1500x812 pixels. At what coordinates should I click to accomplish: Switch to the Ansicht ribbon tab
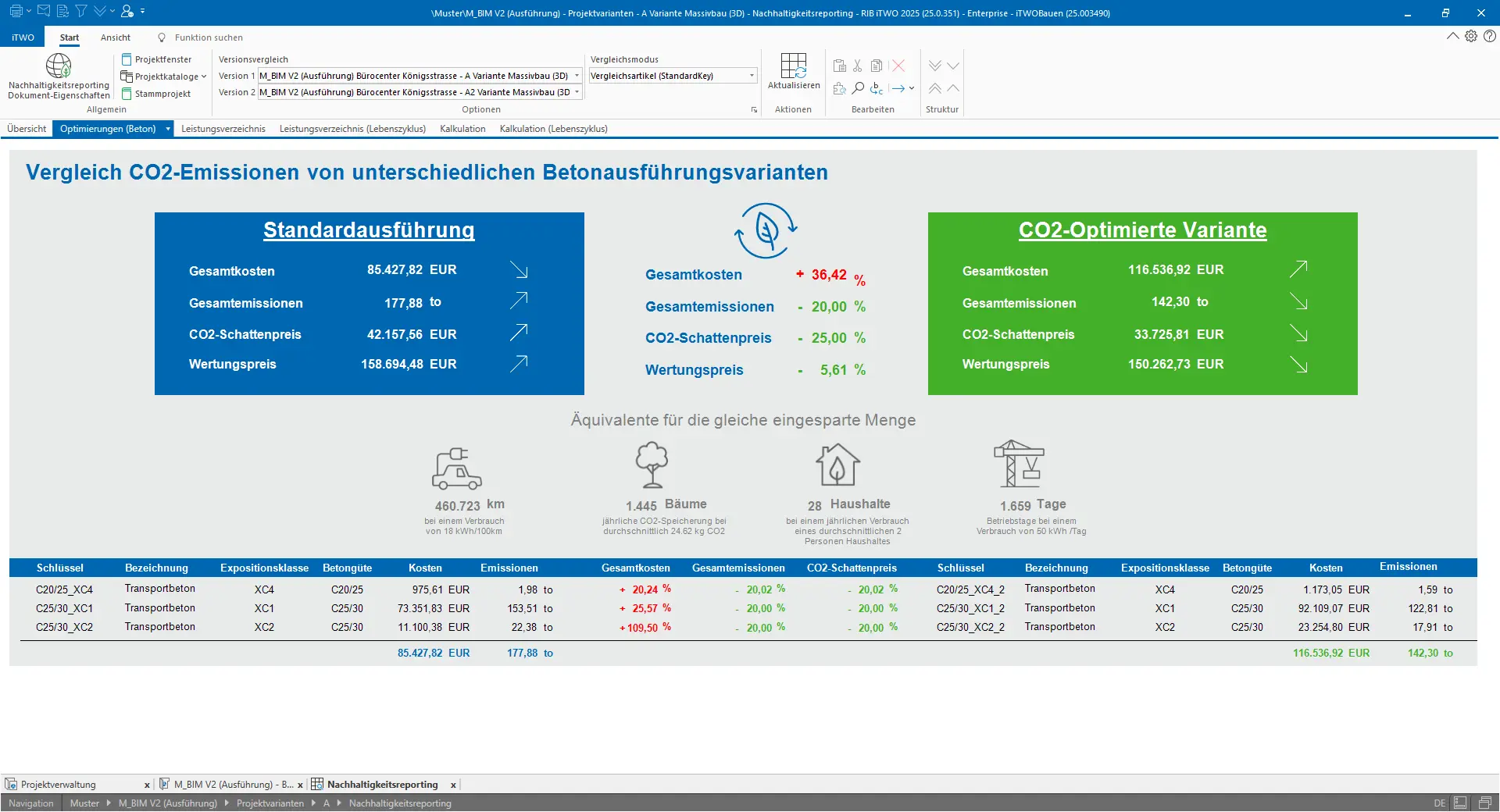(x=116, y=37)
